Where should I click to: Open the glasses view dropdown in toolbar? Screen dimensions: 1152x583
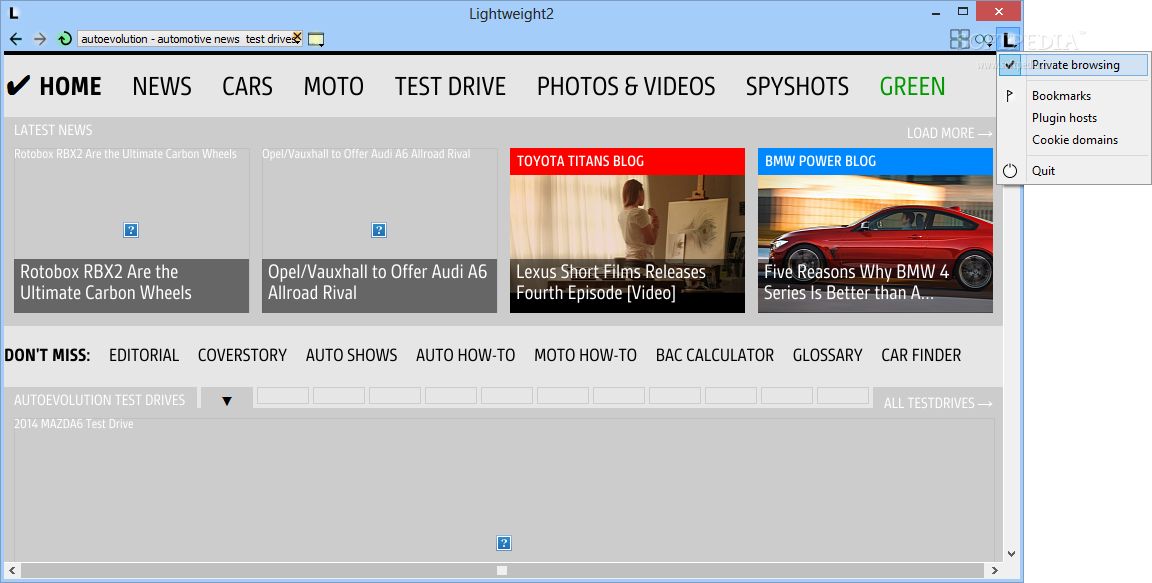[984, 40]
